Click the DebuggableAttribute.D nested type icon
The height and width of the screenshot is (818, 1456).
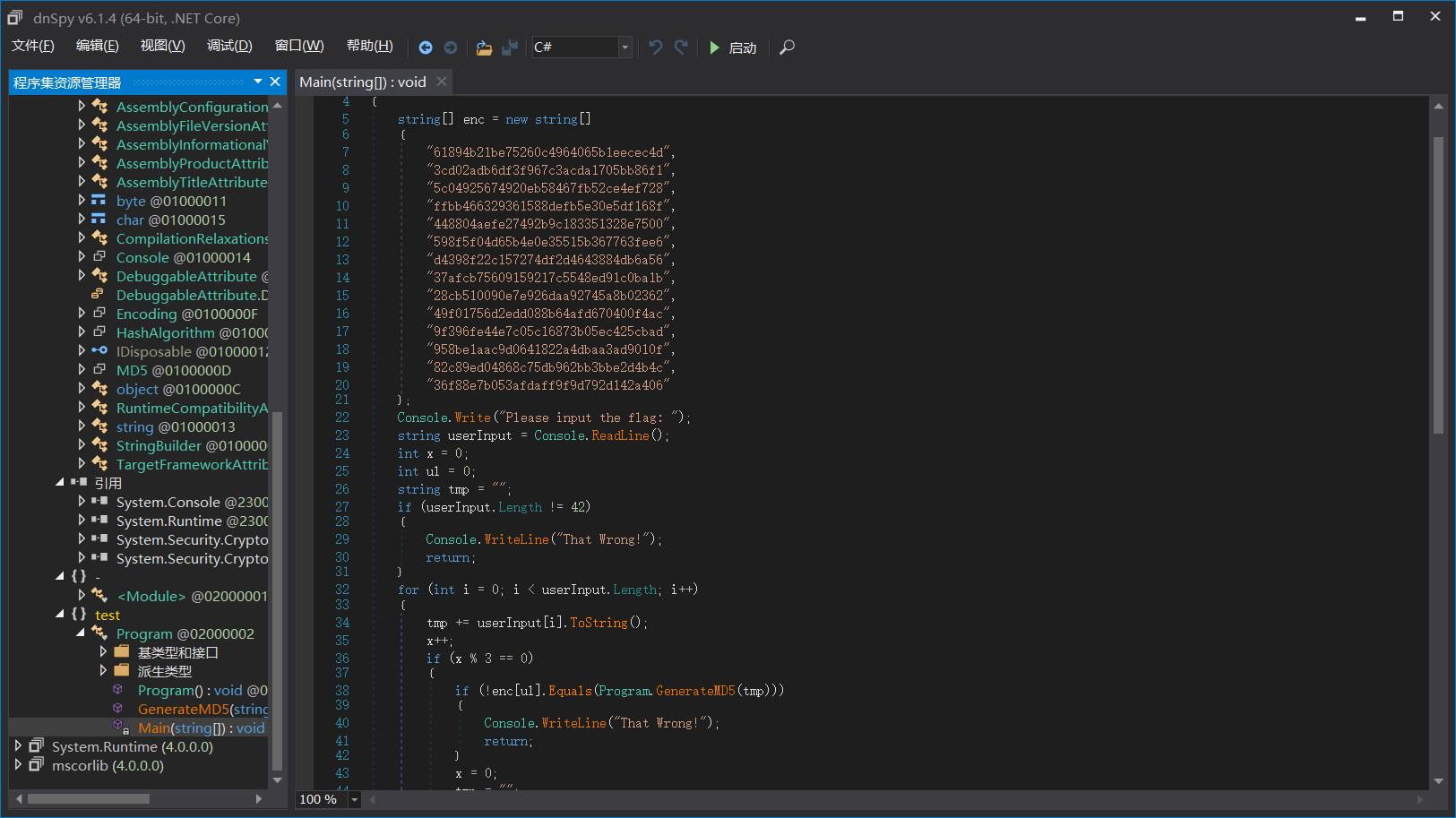(99, 294)
